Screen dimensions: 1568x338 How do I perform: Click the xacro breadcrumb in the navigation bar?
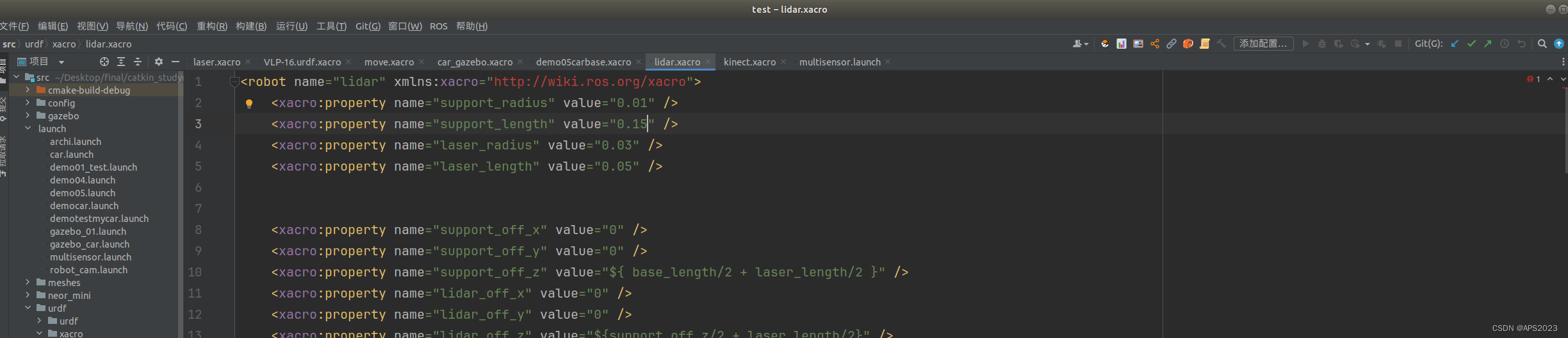(64, 44)
